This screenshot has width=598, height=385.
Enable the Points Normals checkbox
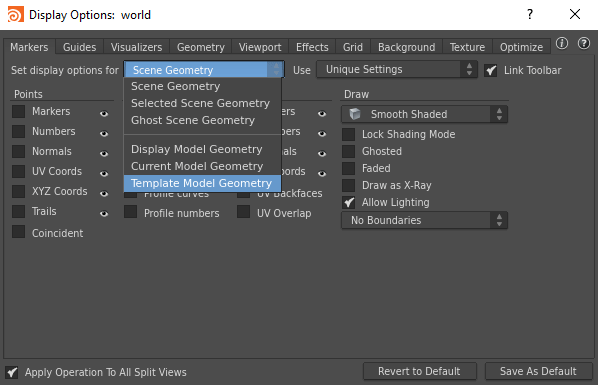click(x=18, y=151)
